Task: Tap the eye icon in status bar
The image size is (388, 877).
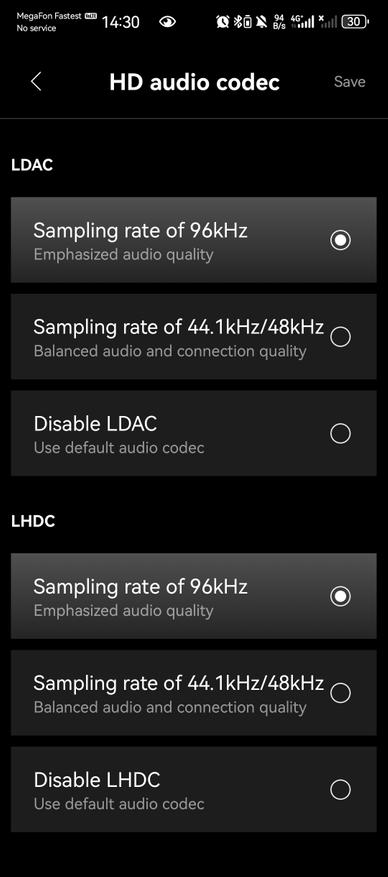Action: coord(167,22)
